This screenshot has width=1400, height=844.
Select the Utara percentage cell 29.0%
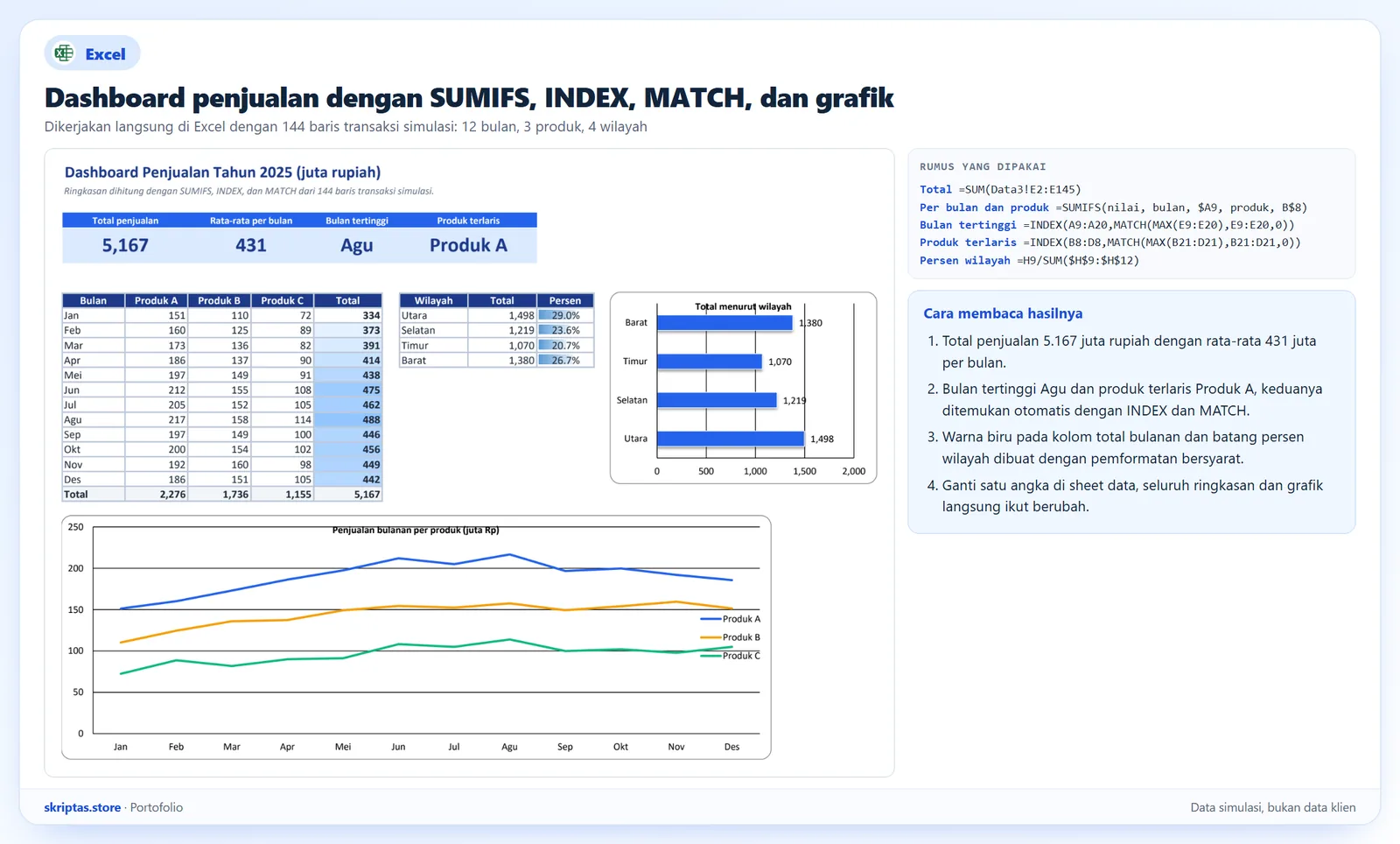pos(565,315)
